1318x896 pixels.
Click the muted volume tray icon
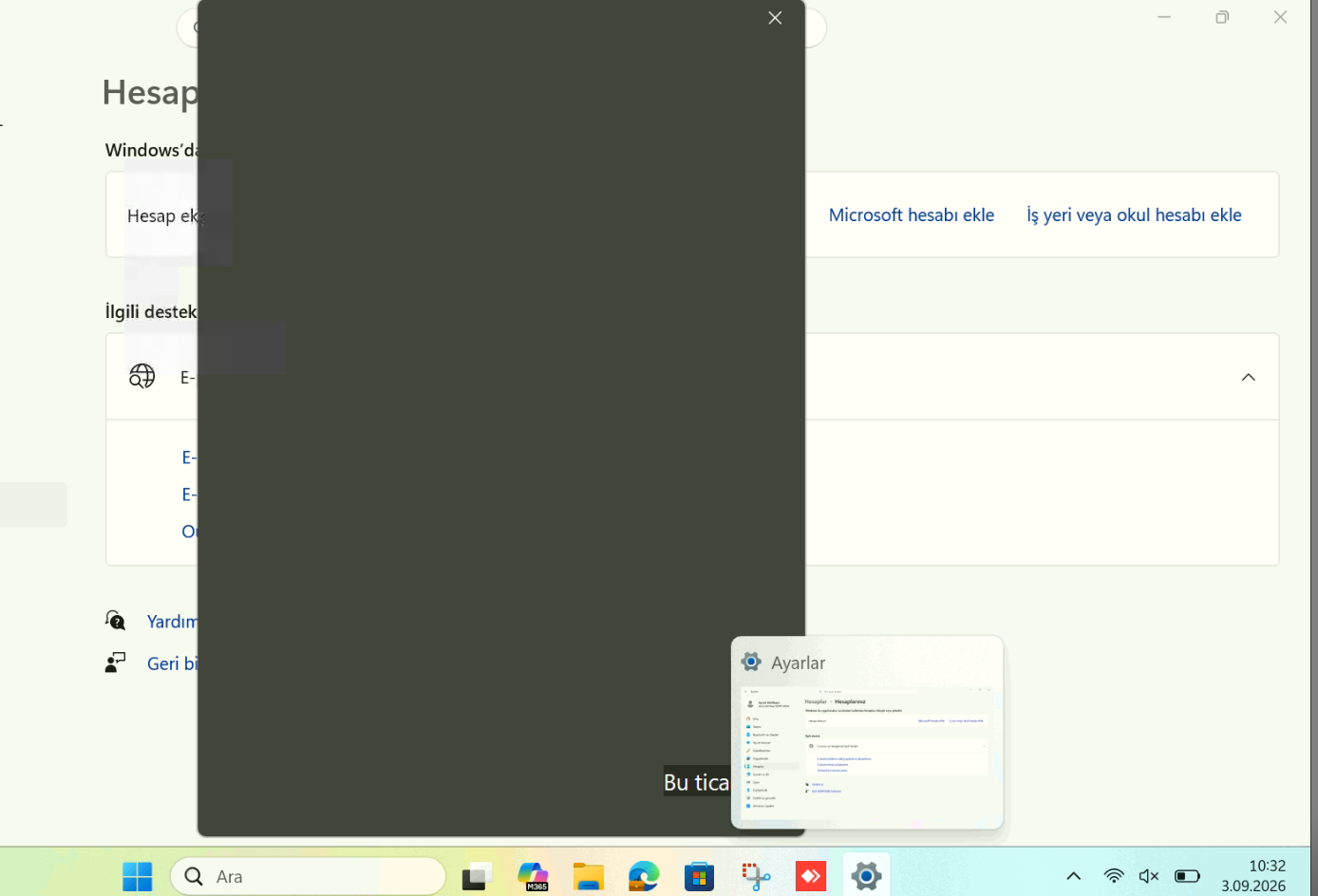coord(1149,876)
